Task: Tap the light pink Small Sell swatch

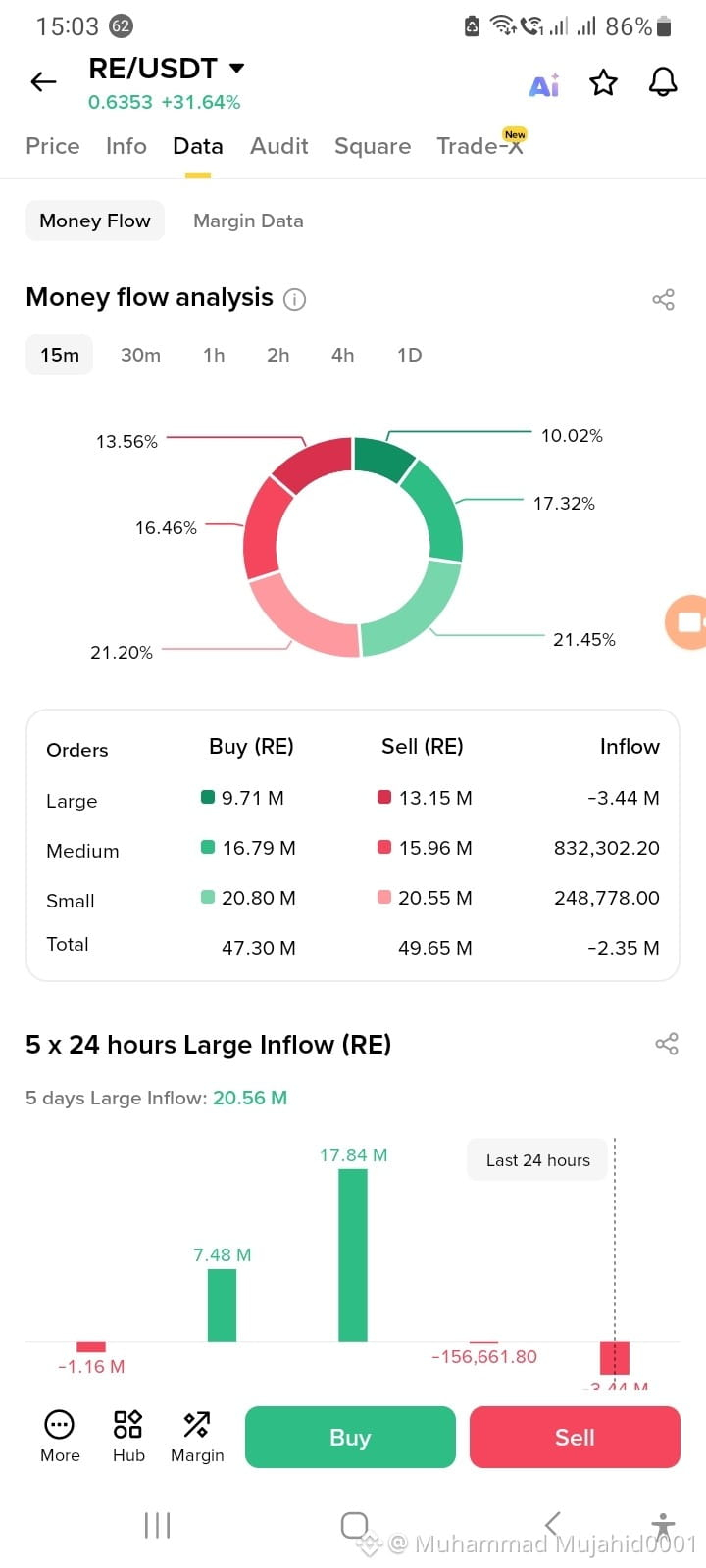Action: point(384,897)
